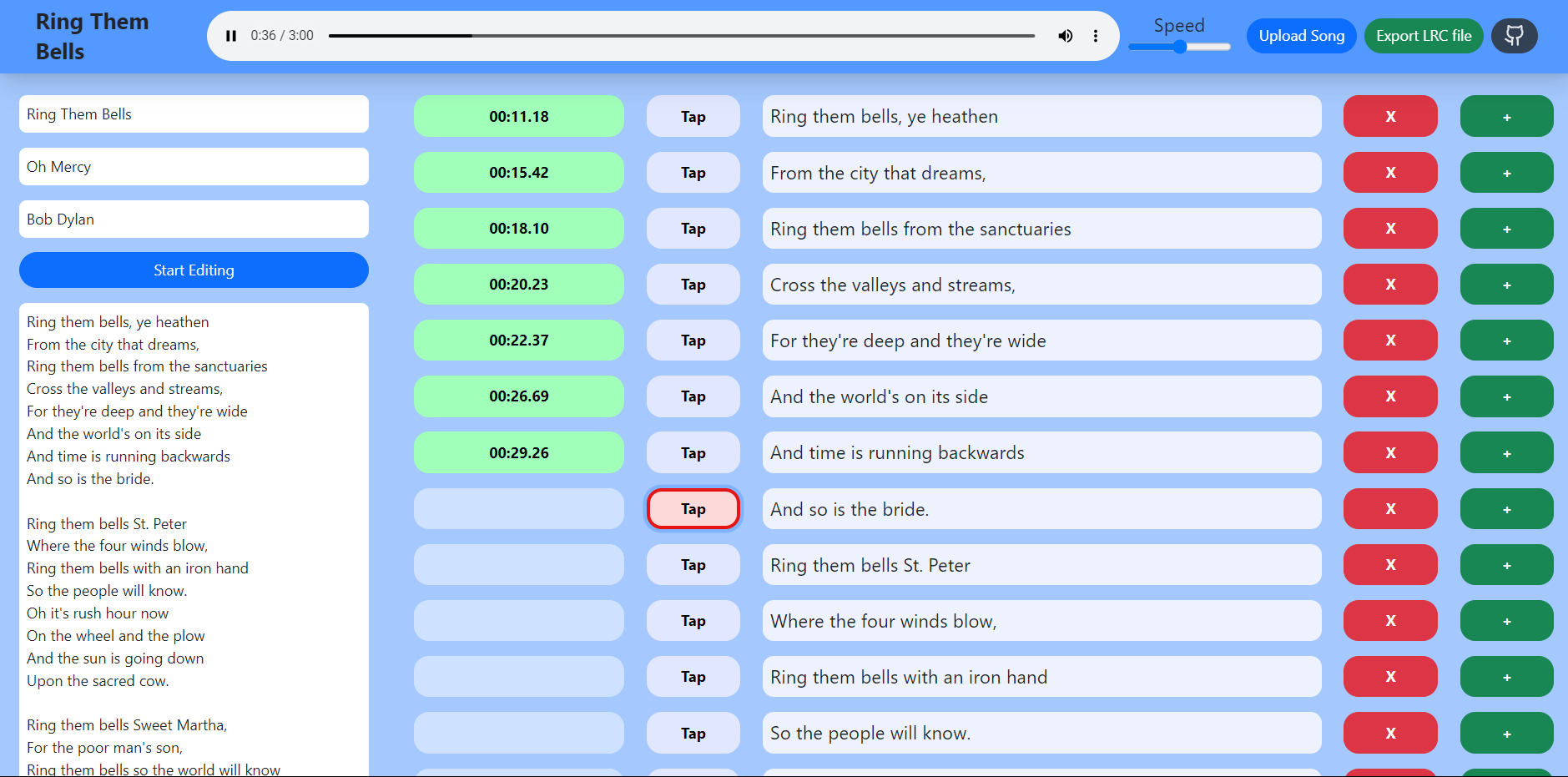
Task: Add line after 'Ring them bells St. Peter'
Action: [1507, 565]
